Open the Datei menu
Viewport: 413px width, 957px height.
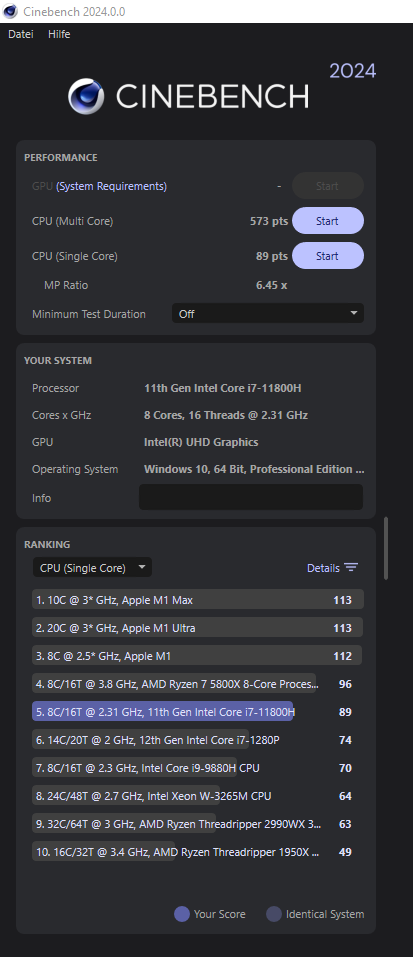(21, 34)
